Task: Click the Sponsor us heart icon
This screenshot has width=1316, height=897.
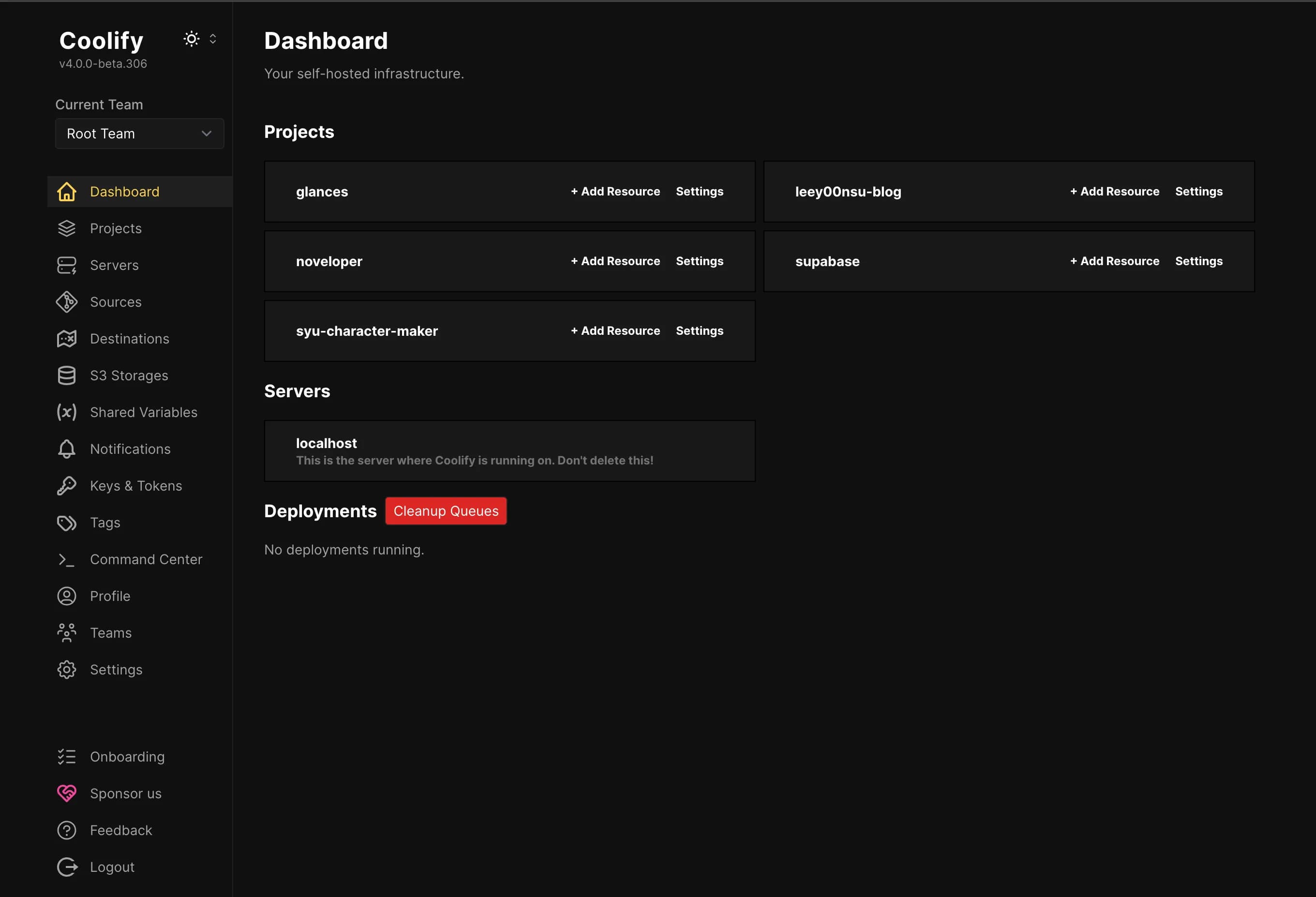Action: (66, 793)
